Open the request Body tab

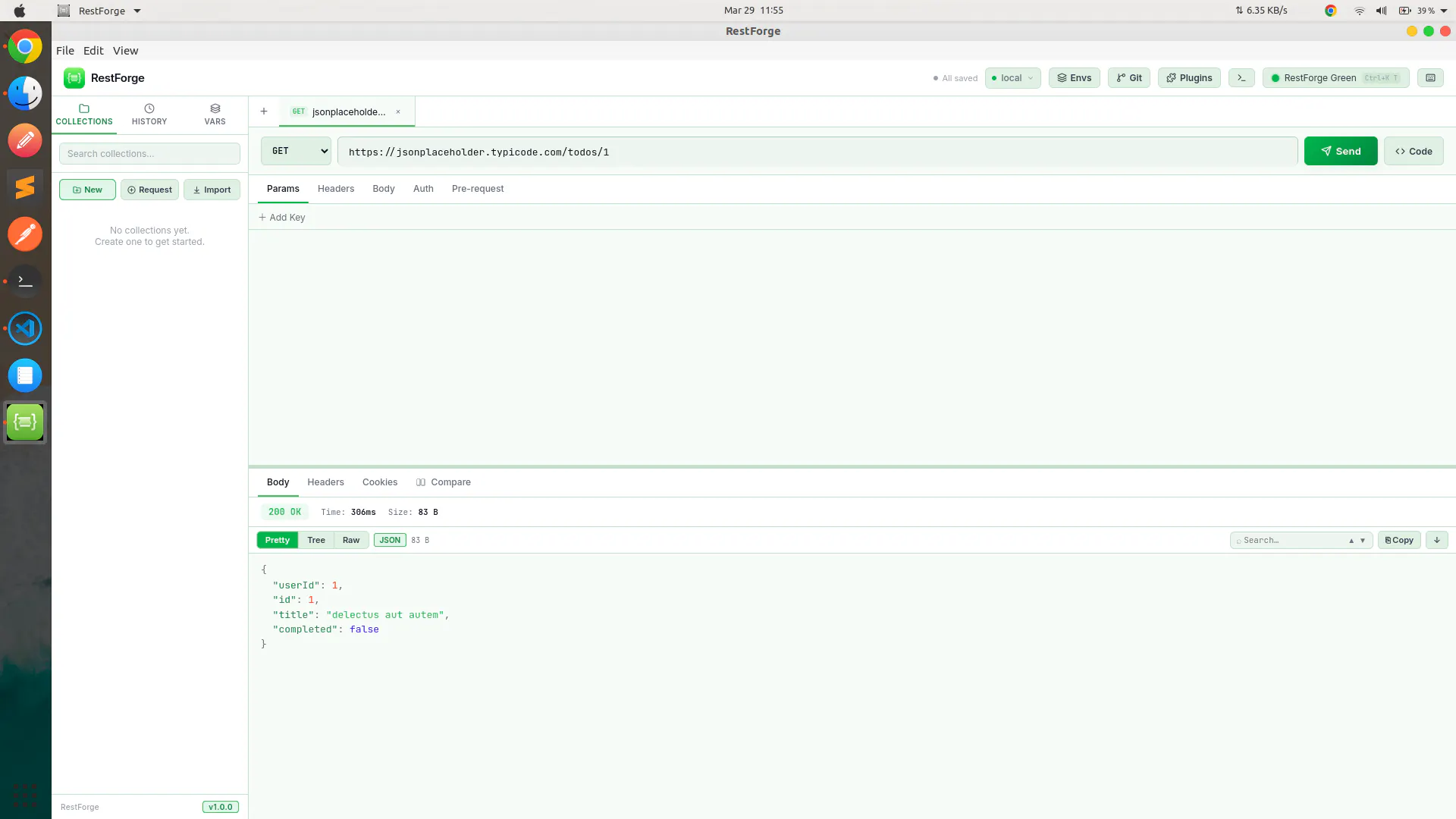tap(384, 189)
